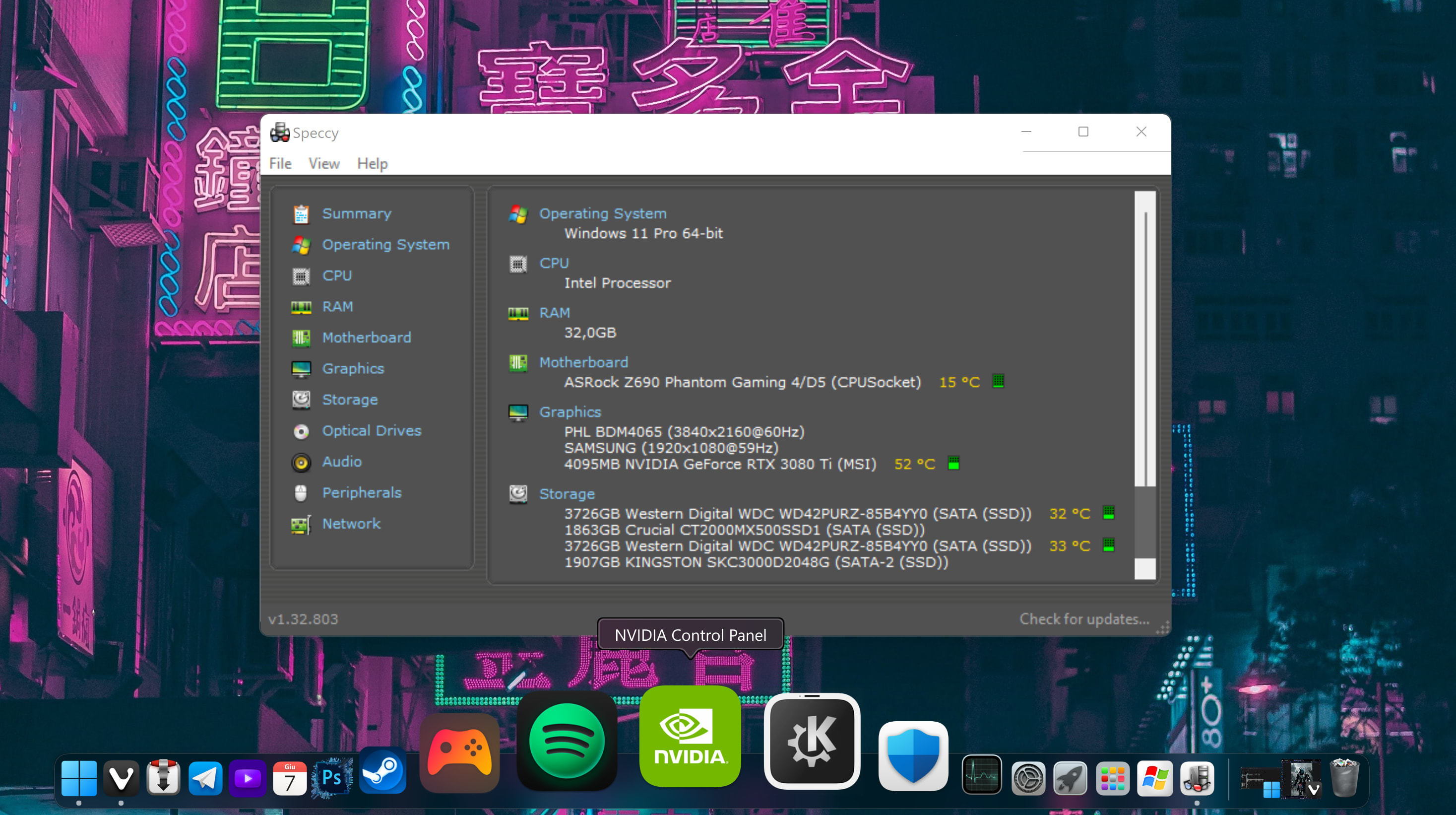
Task: Select Network in the sidebar
Action: pyautogui.click(x=351, y=524)
